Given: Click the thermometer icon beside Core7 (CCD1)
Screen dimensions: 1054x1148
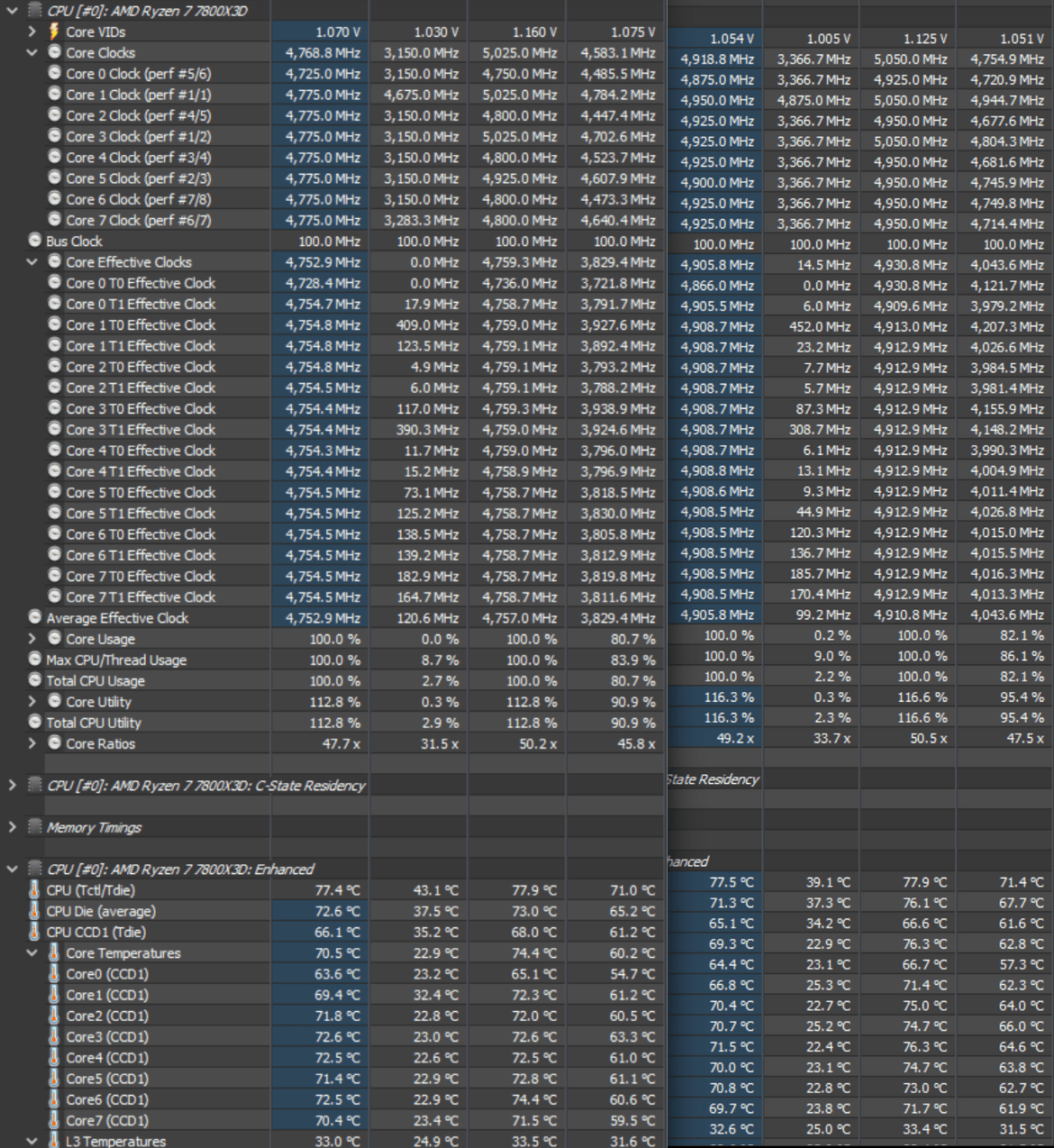Looking at the screenshot, I should point(54,1120).
